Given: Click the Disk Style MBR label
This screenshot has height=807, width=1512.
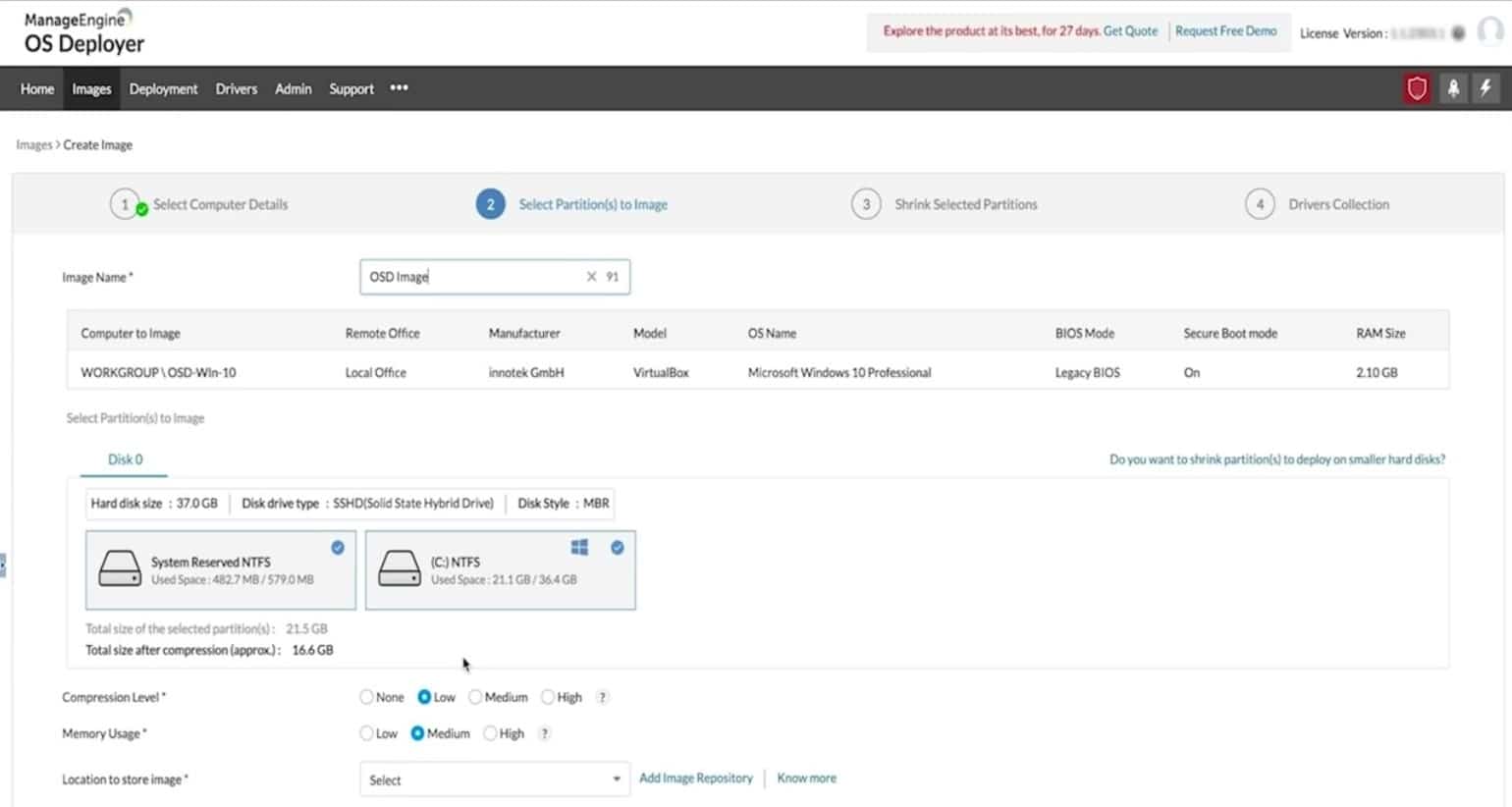Looking at the screenshot, I should point(564,503).
